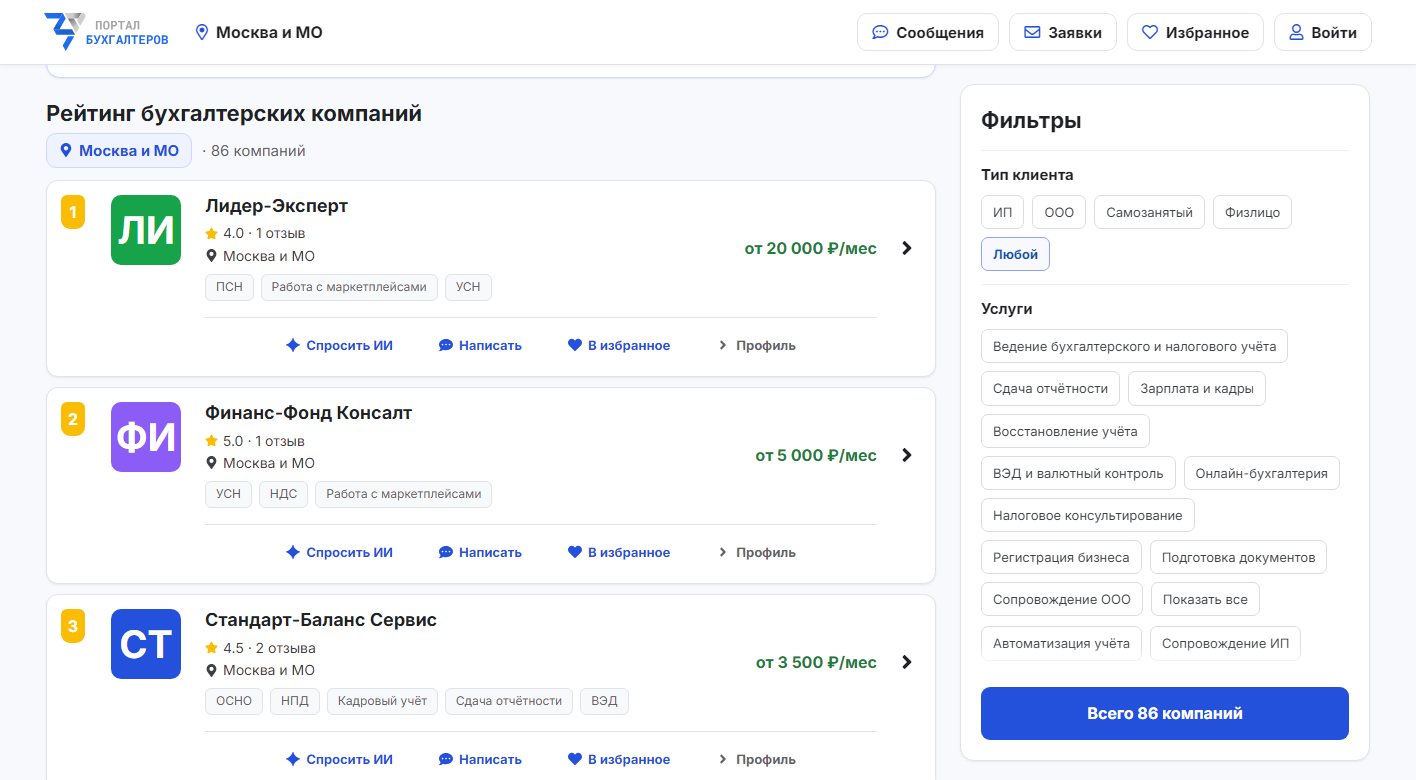Viewport: 1416px width, 780px height.
Task: Click the ПСН tag on Лидер-Эксперт
Action: tap(230, 287)
